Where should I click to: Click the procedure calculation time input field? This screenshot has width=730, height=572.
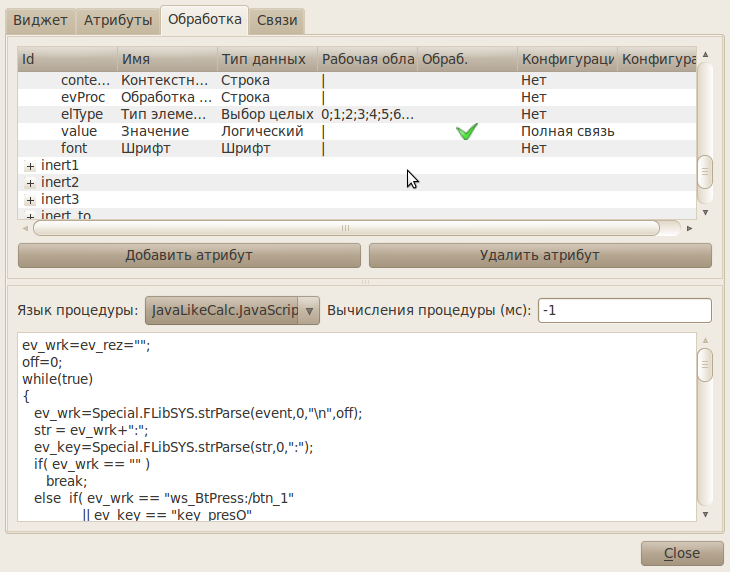[x=624, y=311]
